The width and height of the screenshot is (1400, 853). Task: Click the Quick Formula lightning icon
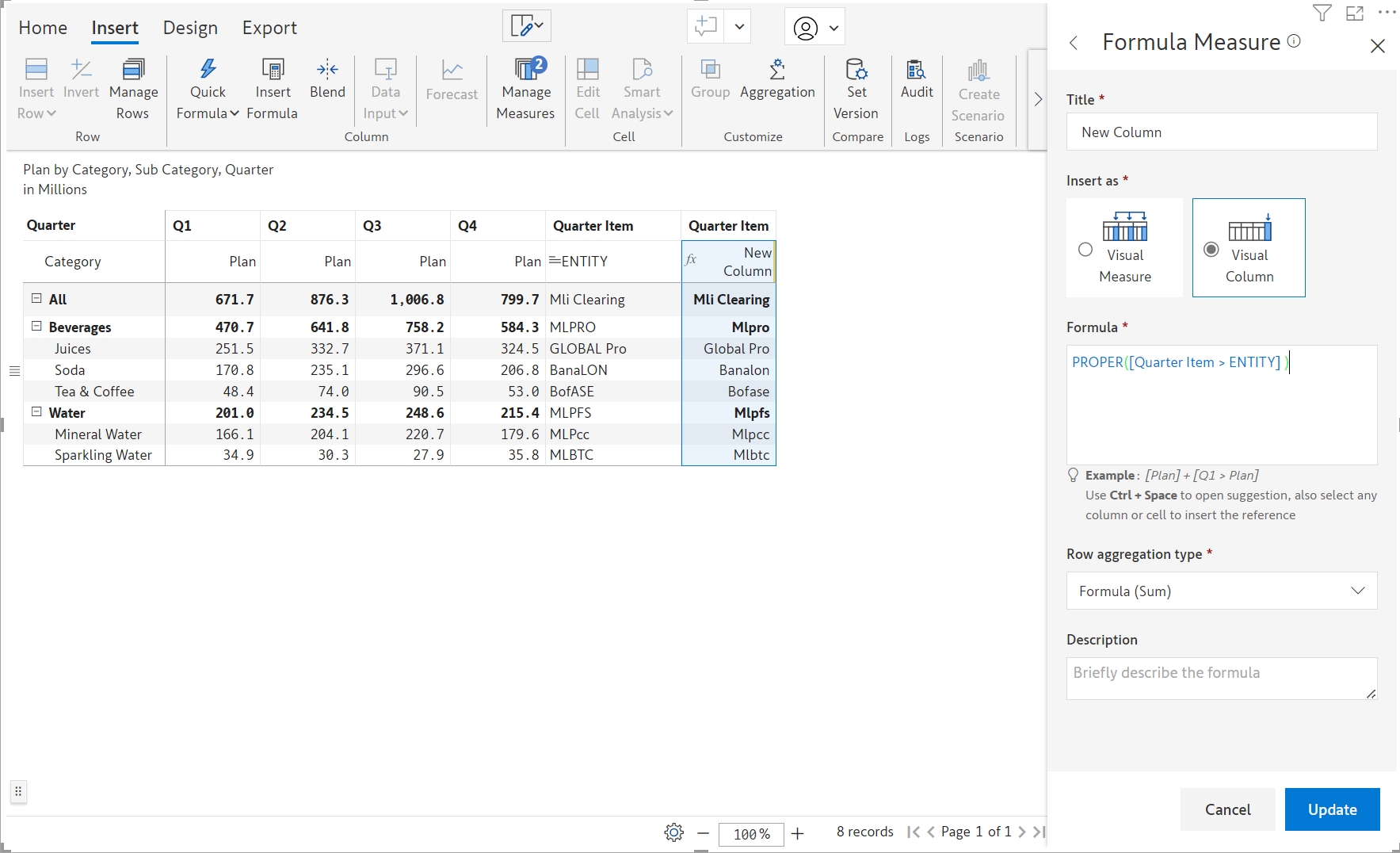pos(208,70)
